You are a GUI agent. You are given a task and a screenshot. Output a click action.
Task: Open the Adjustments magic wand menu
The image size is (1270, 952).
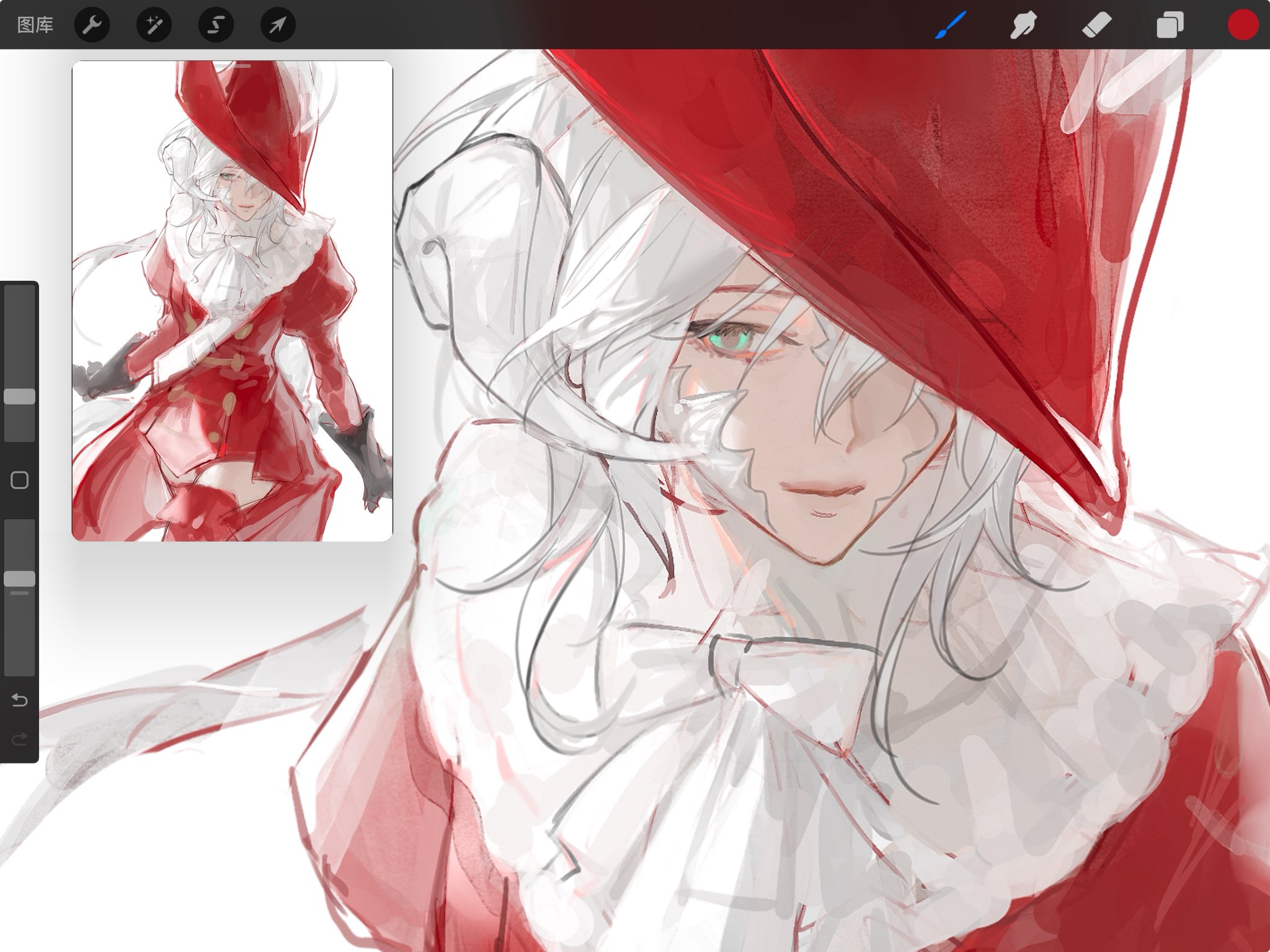[154, 25]
